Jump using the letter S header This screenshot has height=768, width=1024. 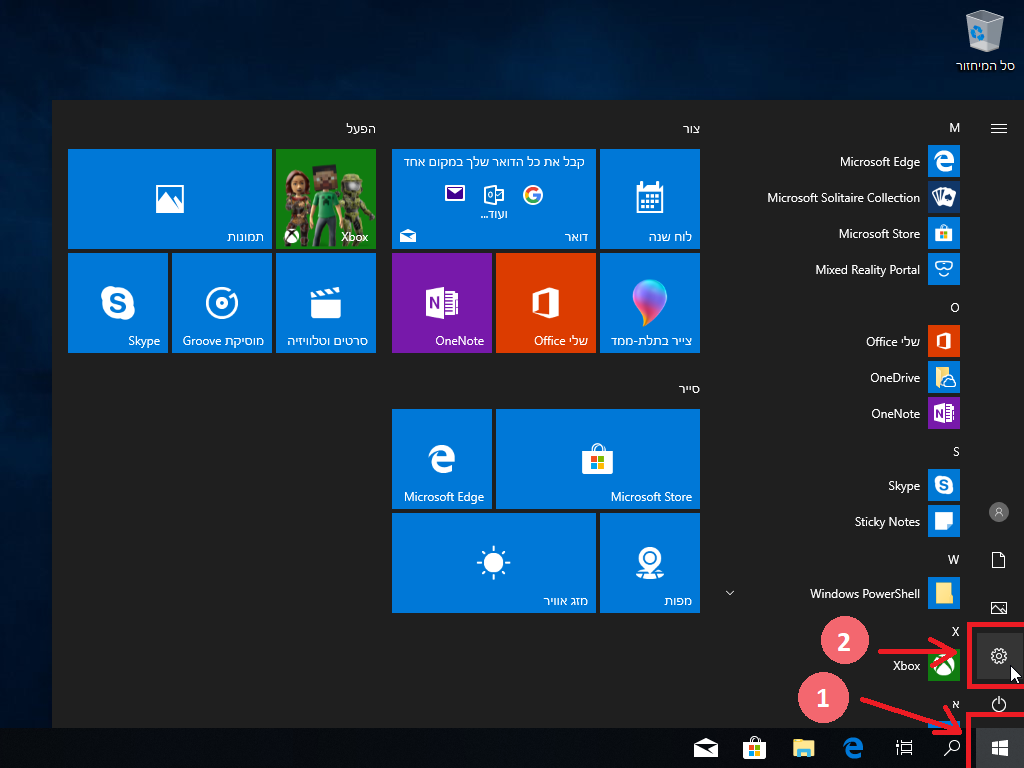coord(956,452)
